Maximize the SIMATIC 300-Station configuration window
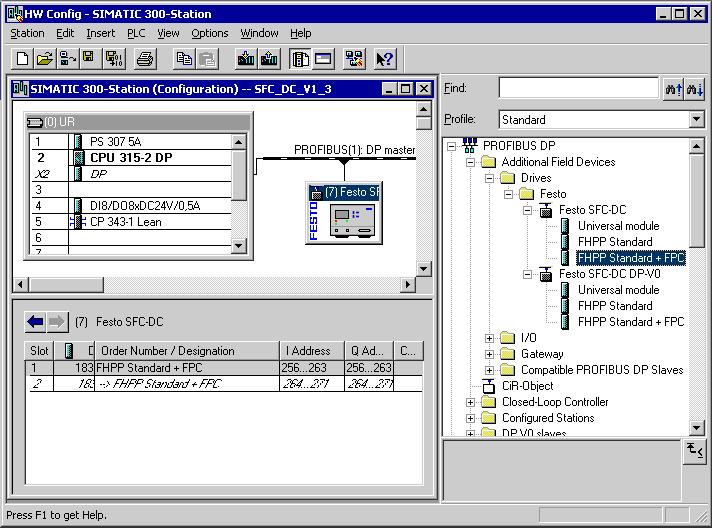712x528 pixels. [x=405, y=89]
